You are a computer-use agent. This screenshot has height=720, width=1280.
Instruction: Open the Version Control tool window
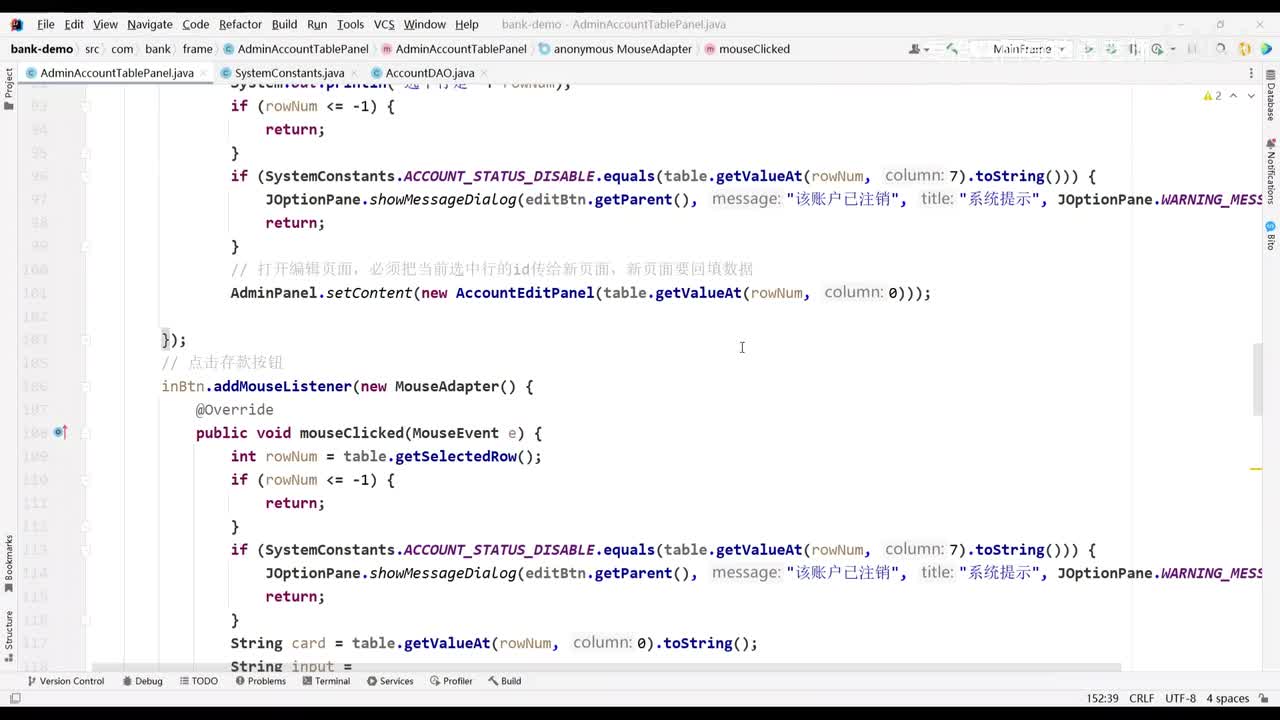point(65,681)
